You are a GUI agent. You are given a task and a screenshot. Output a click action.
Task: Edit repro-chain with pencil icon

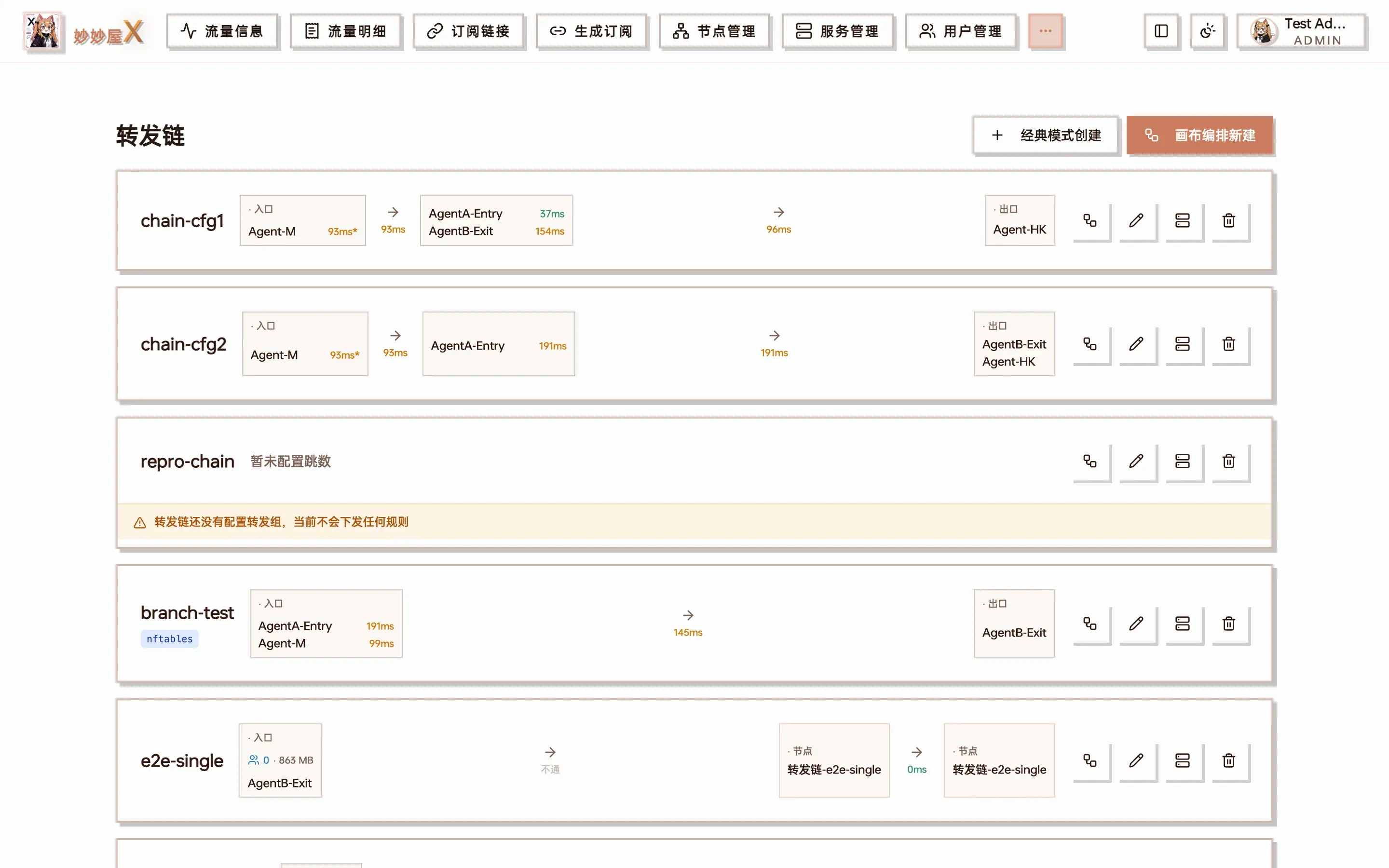(x=1136, y=461)
